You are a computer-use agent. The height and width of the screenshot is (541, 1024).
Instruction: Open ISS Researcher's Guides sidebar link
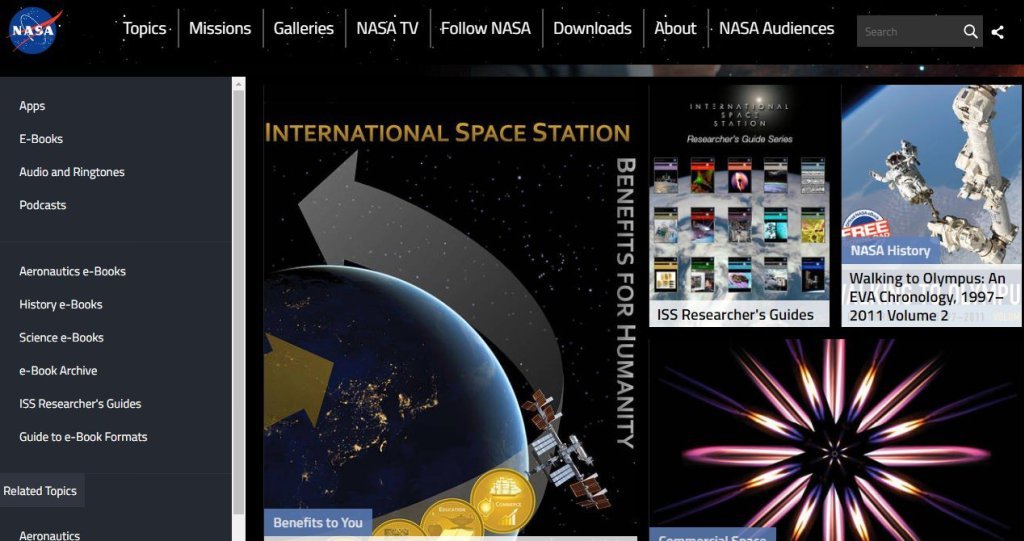point(80,403)
